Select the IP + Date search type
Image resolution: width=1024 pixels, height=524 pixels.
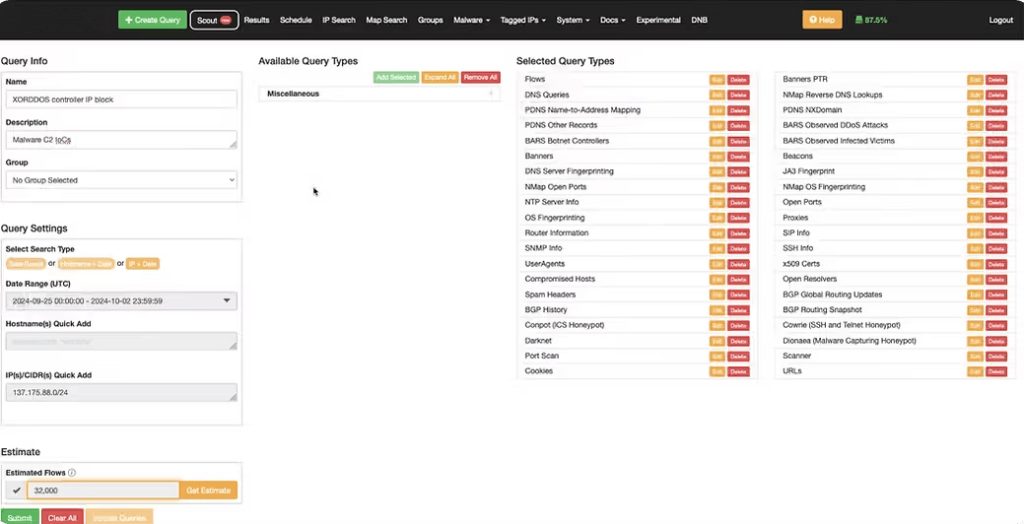pyautogui.click(x=143, y=264)
